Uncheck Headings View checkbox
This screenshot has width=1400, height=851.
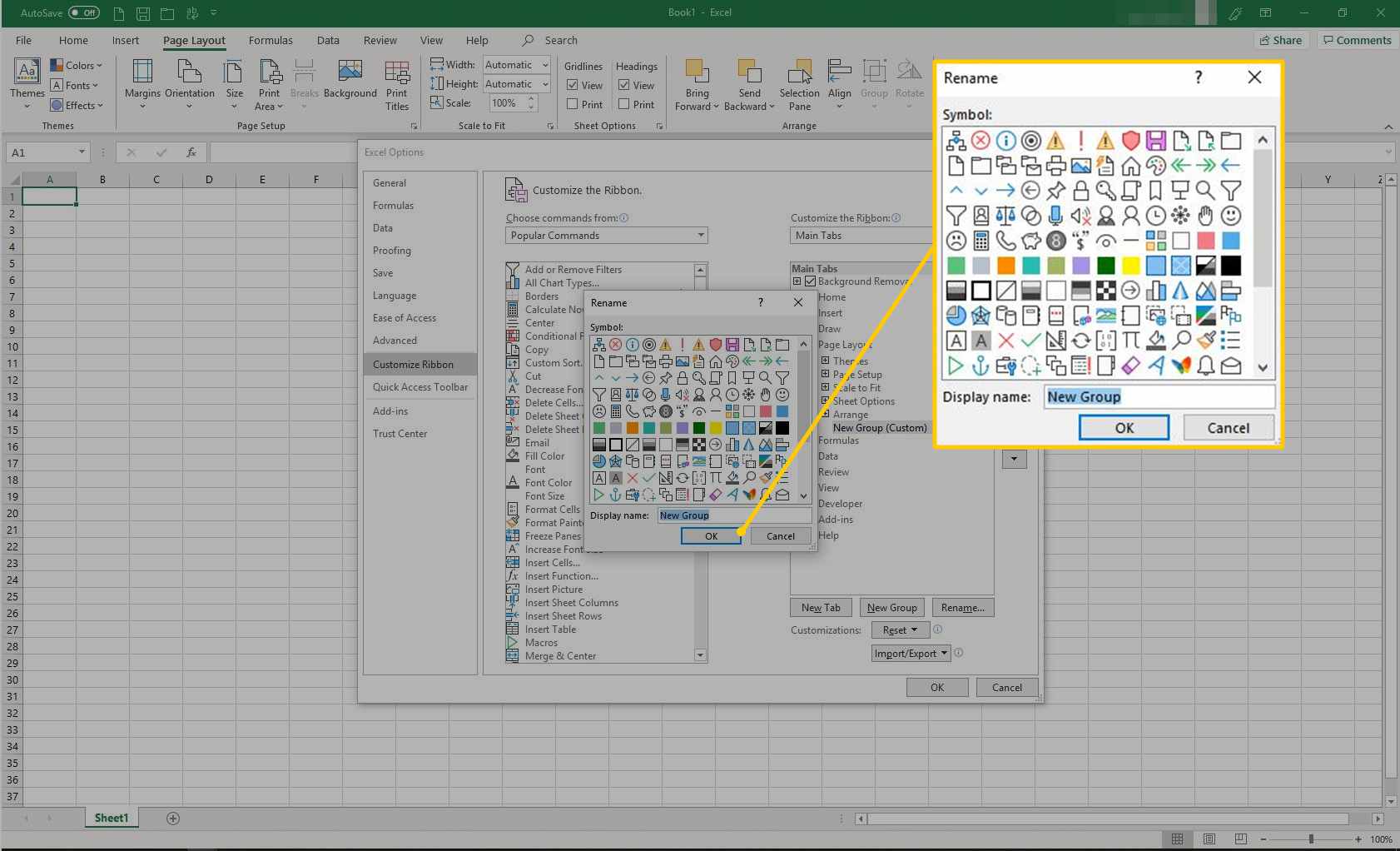tap(624, 85)
